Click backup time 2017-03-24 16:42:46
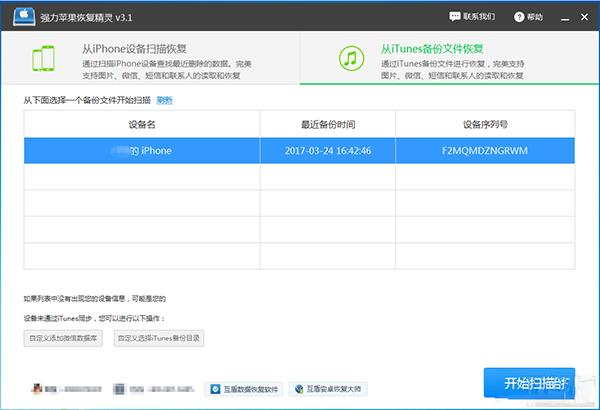This screenshot has width=600, height=410. click(x=328, y=150)
